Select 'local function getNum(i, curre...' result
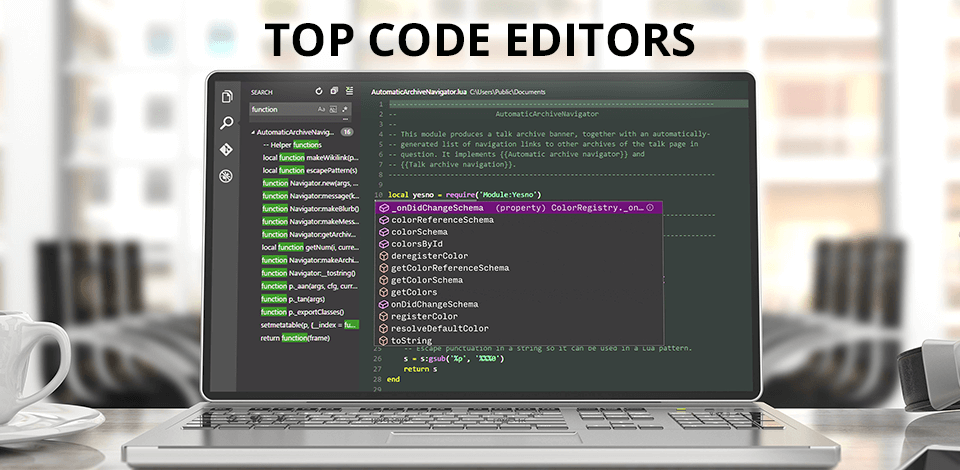This screenshot has height=470, width=960. click(310, 247)
